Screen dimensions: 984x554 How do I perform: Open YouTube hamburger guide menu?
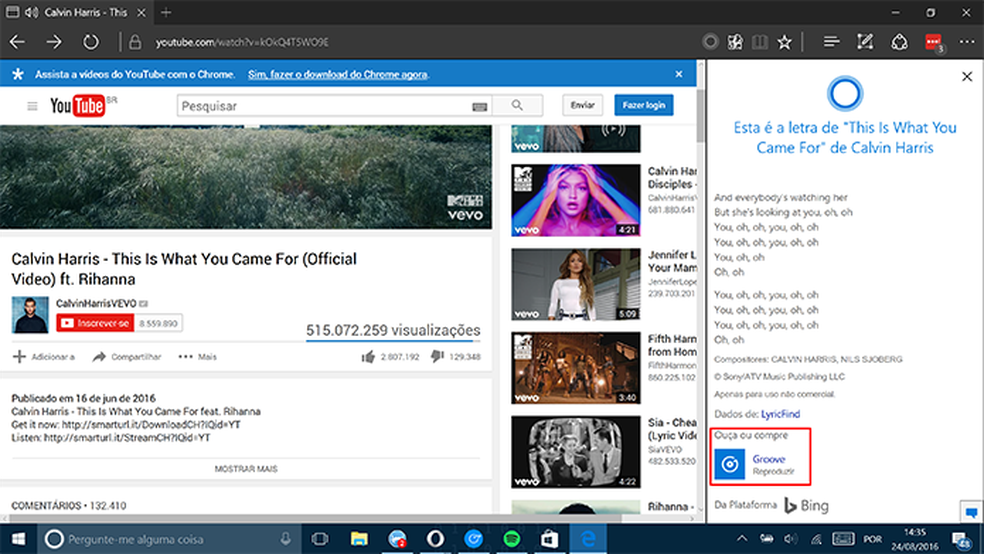click(32, 106)
